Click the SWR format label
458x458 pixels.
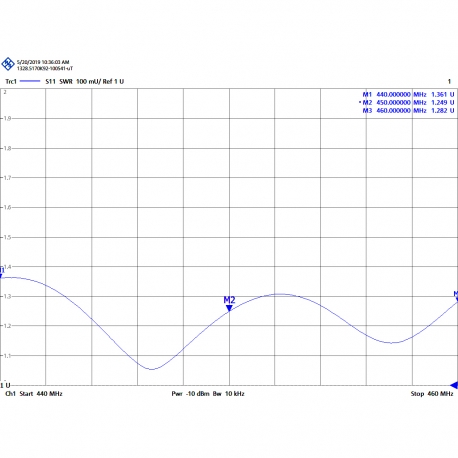point(66,81)
